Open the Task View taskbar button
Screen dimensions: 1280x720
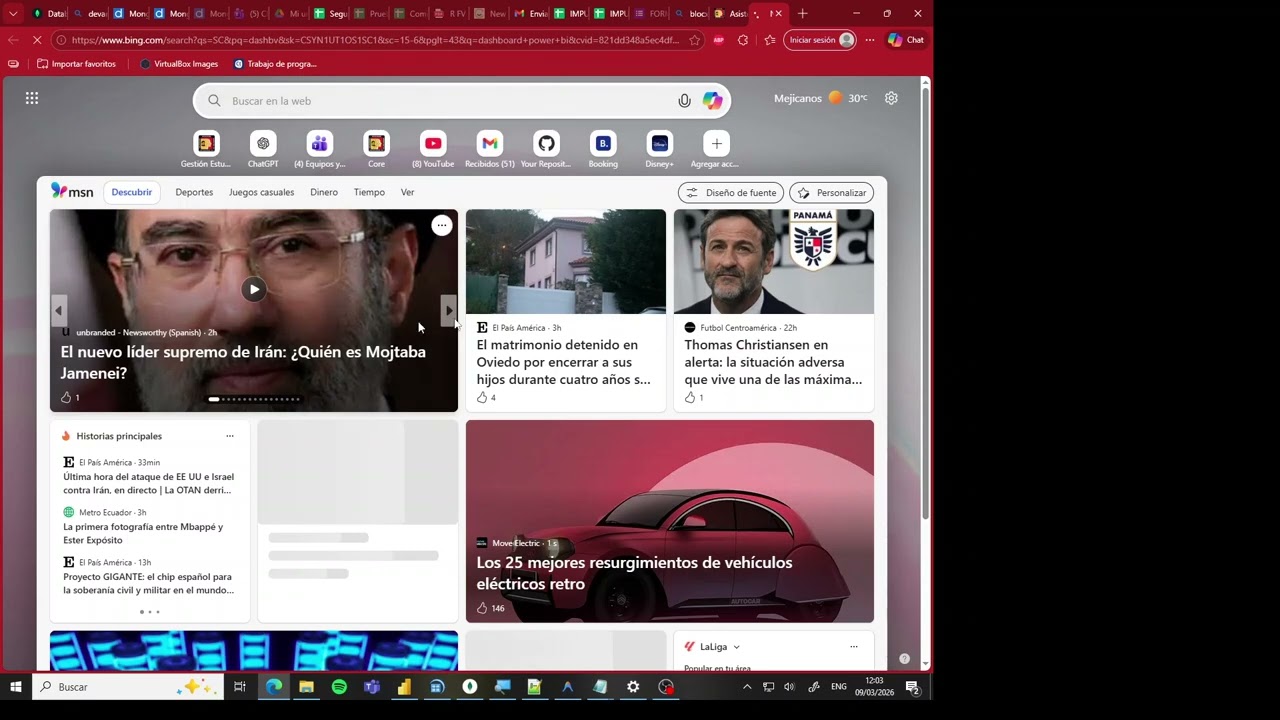pos(240,687)
